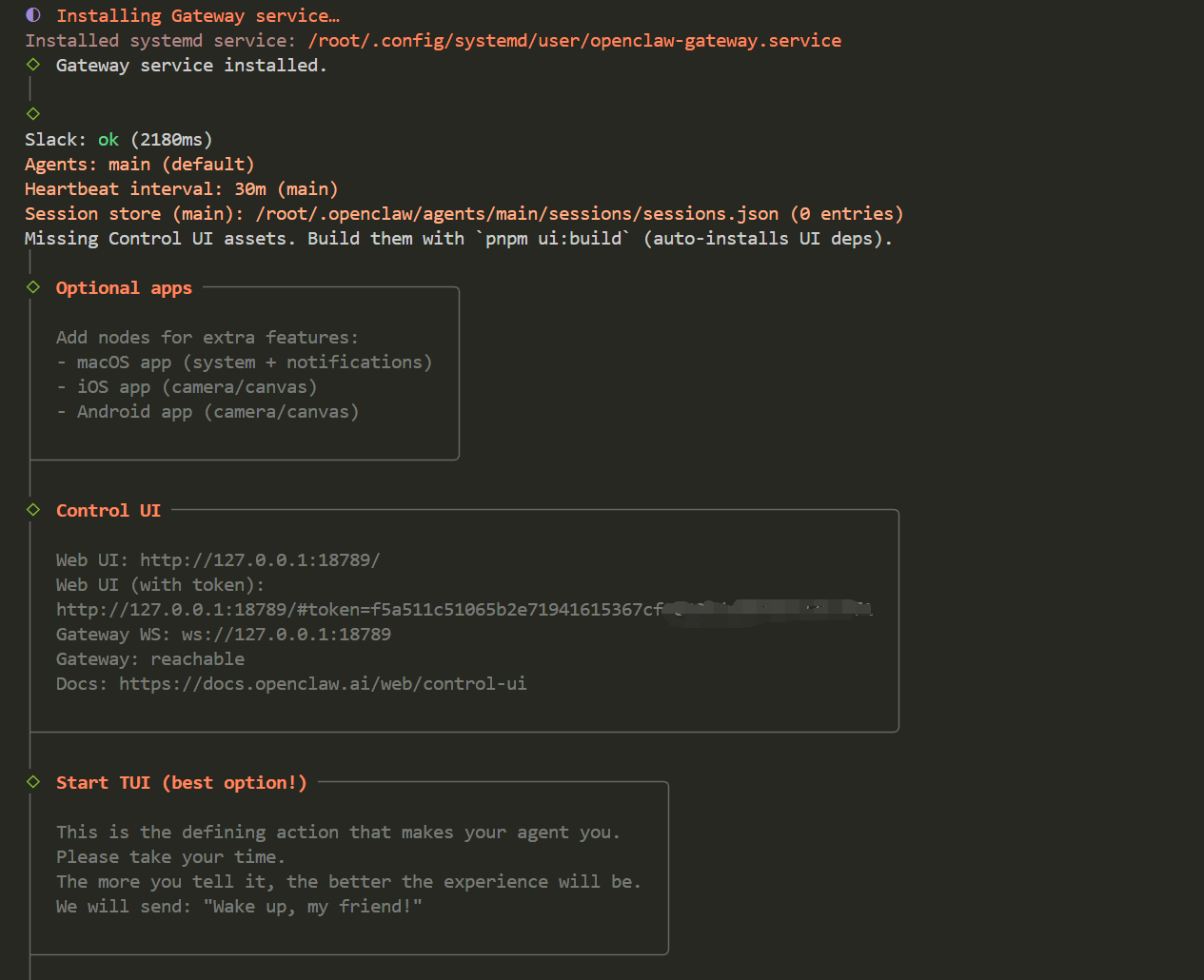
Task: Open the sessions.json file path
Action: 517,214
